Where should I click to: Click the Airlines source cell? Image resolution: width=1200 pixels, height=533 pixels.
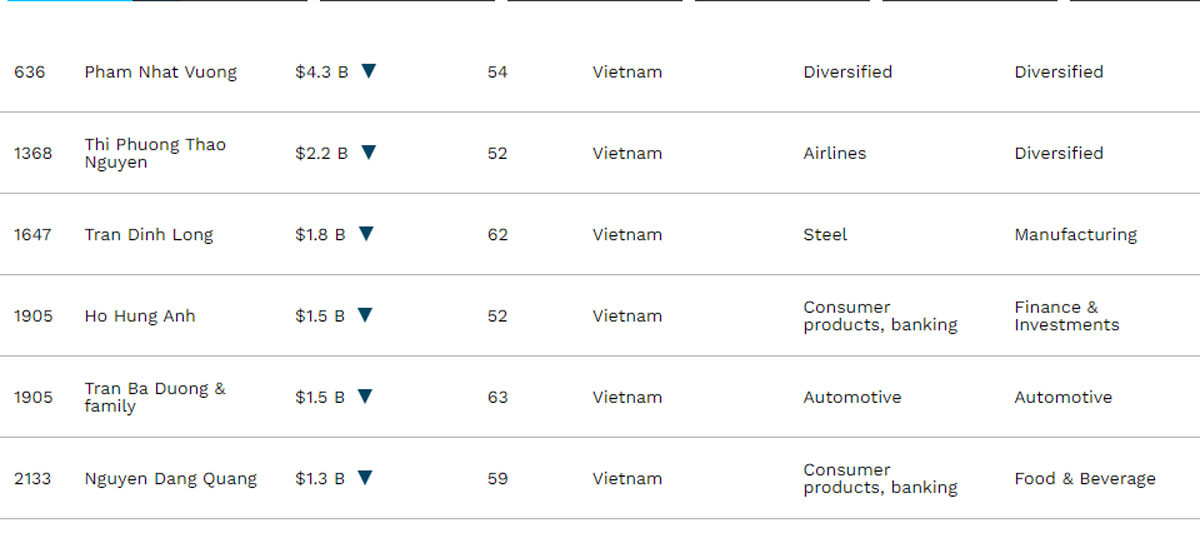tap(834, 153)
